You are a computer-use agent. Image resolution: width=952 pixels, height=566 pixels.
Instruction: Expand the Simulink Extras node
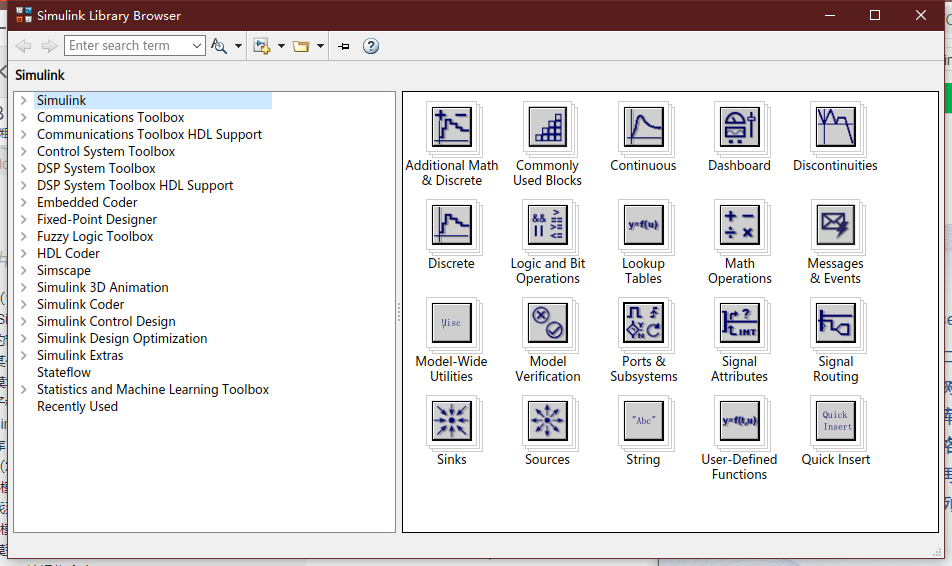(x=24, y=355)
